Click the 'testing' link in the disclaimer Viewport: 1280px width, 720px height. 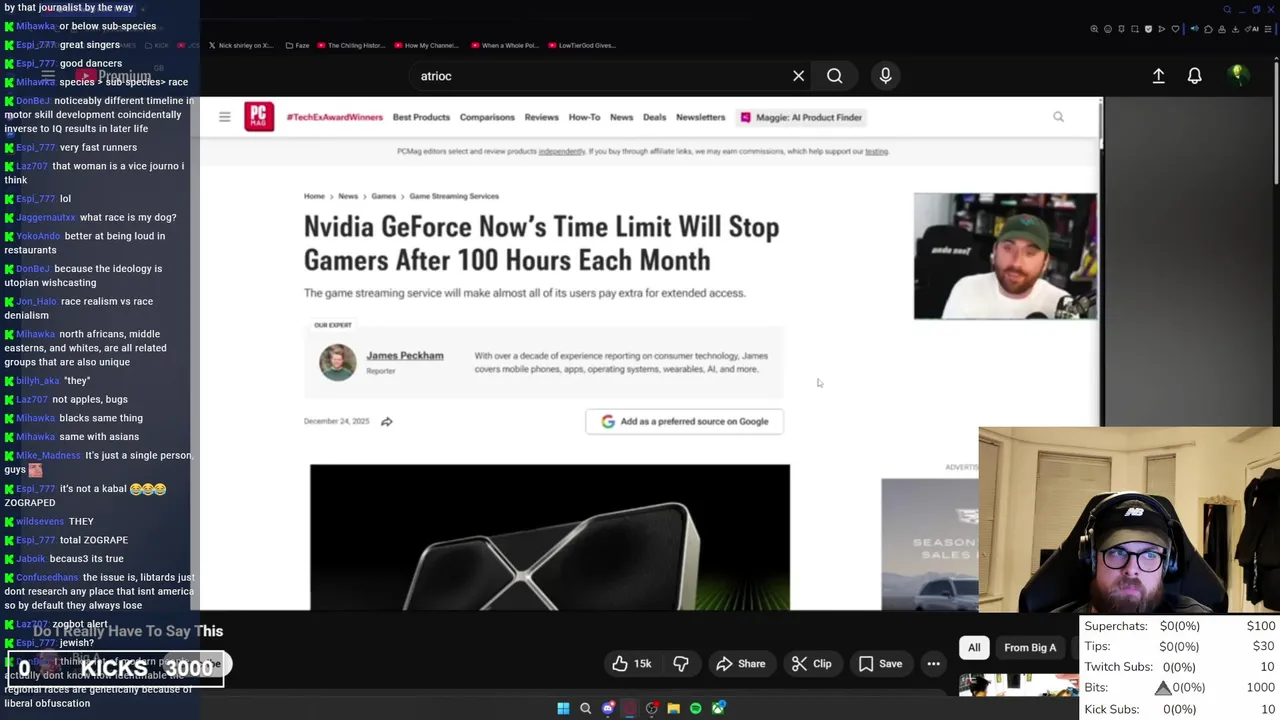pos(876,152)
